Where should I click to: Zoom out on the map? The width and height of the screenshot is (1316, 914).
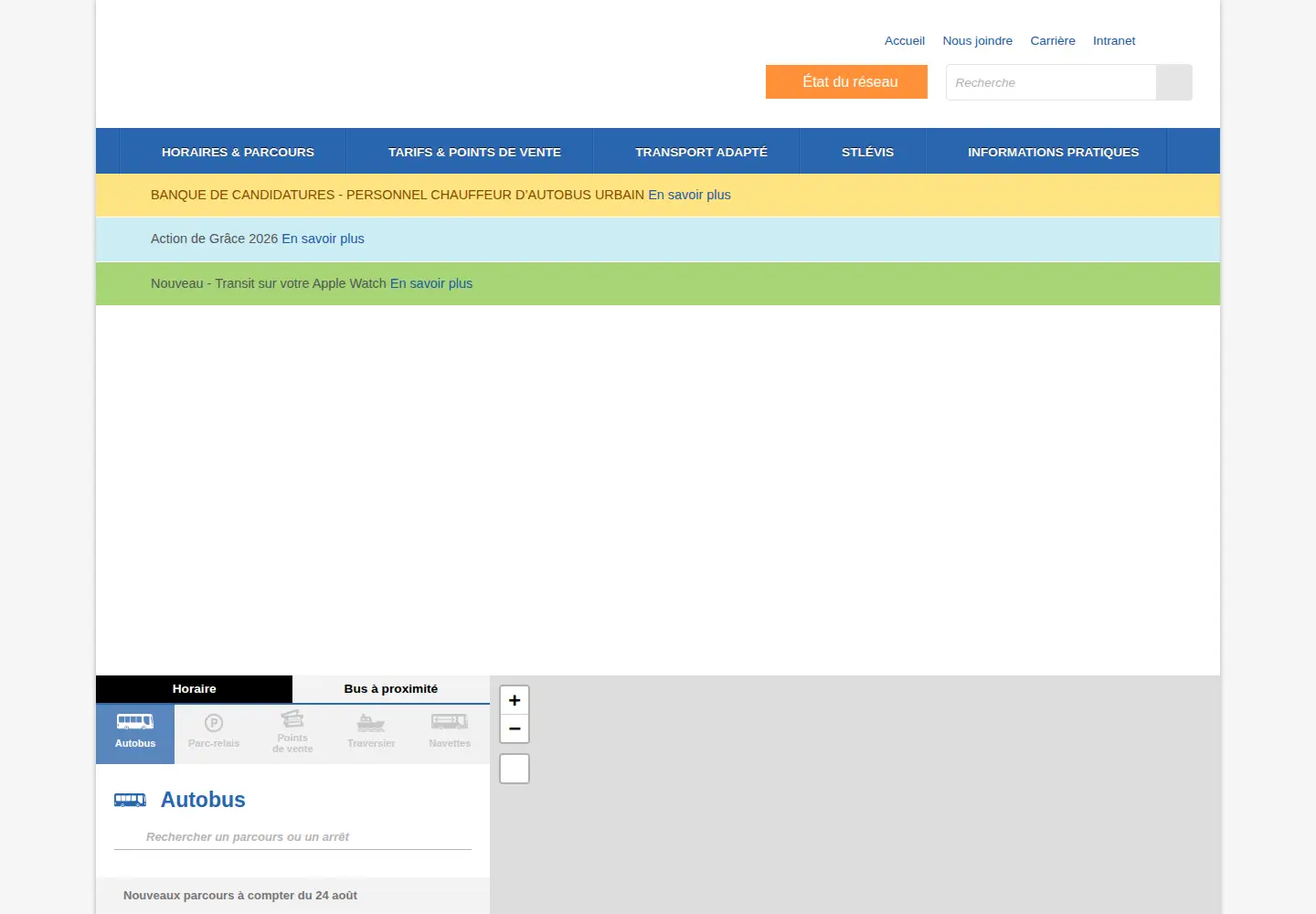(x=515, y=728)
